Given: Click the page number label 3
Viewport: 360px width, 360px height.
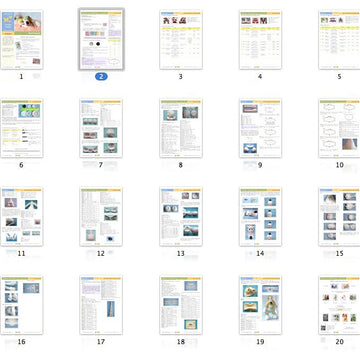Looking at the screenshot, I should [181, 77].
